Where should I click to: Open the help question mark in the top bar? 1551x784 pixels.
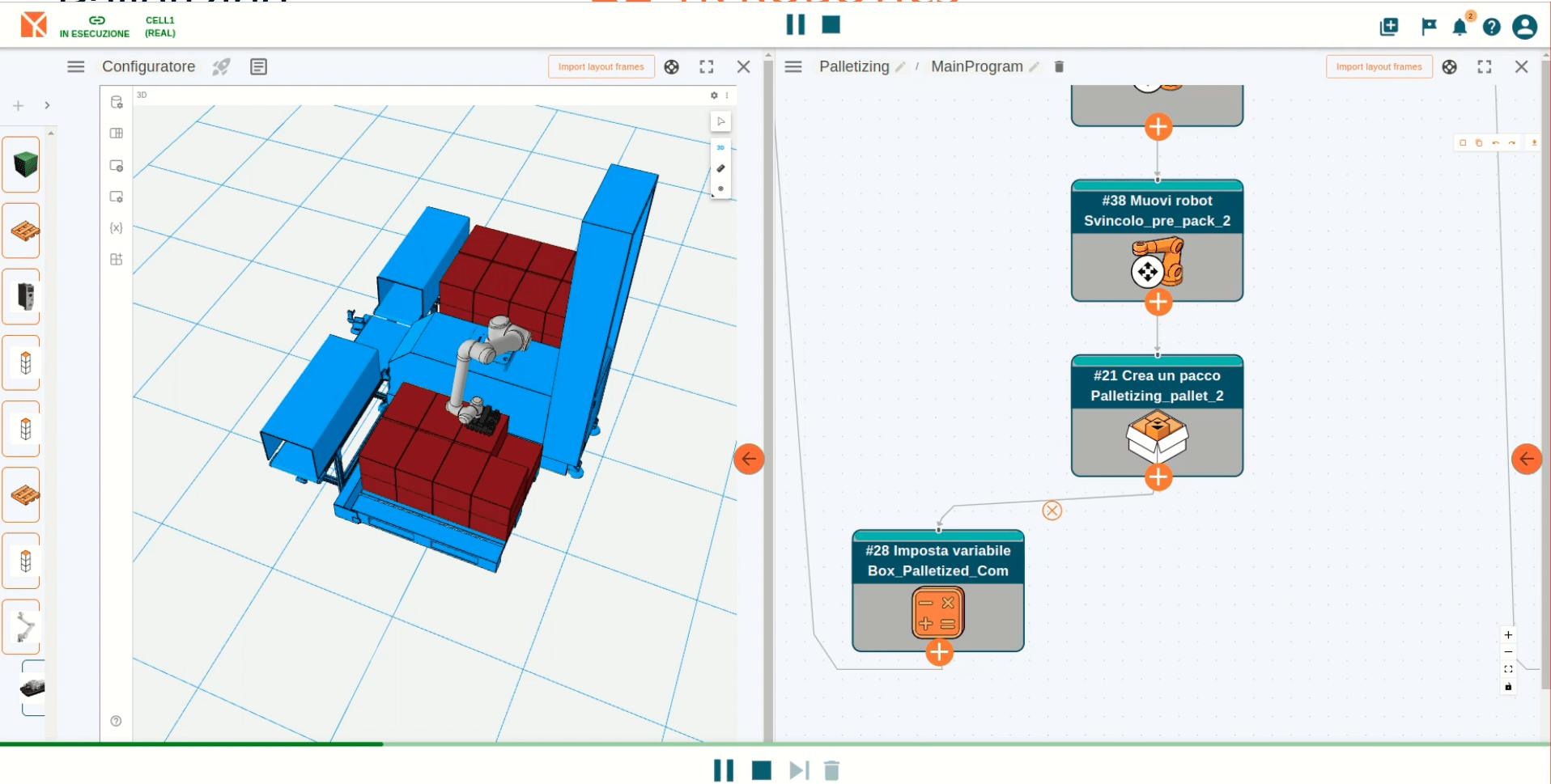tap(1491, 28)
